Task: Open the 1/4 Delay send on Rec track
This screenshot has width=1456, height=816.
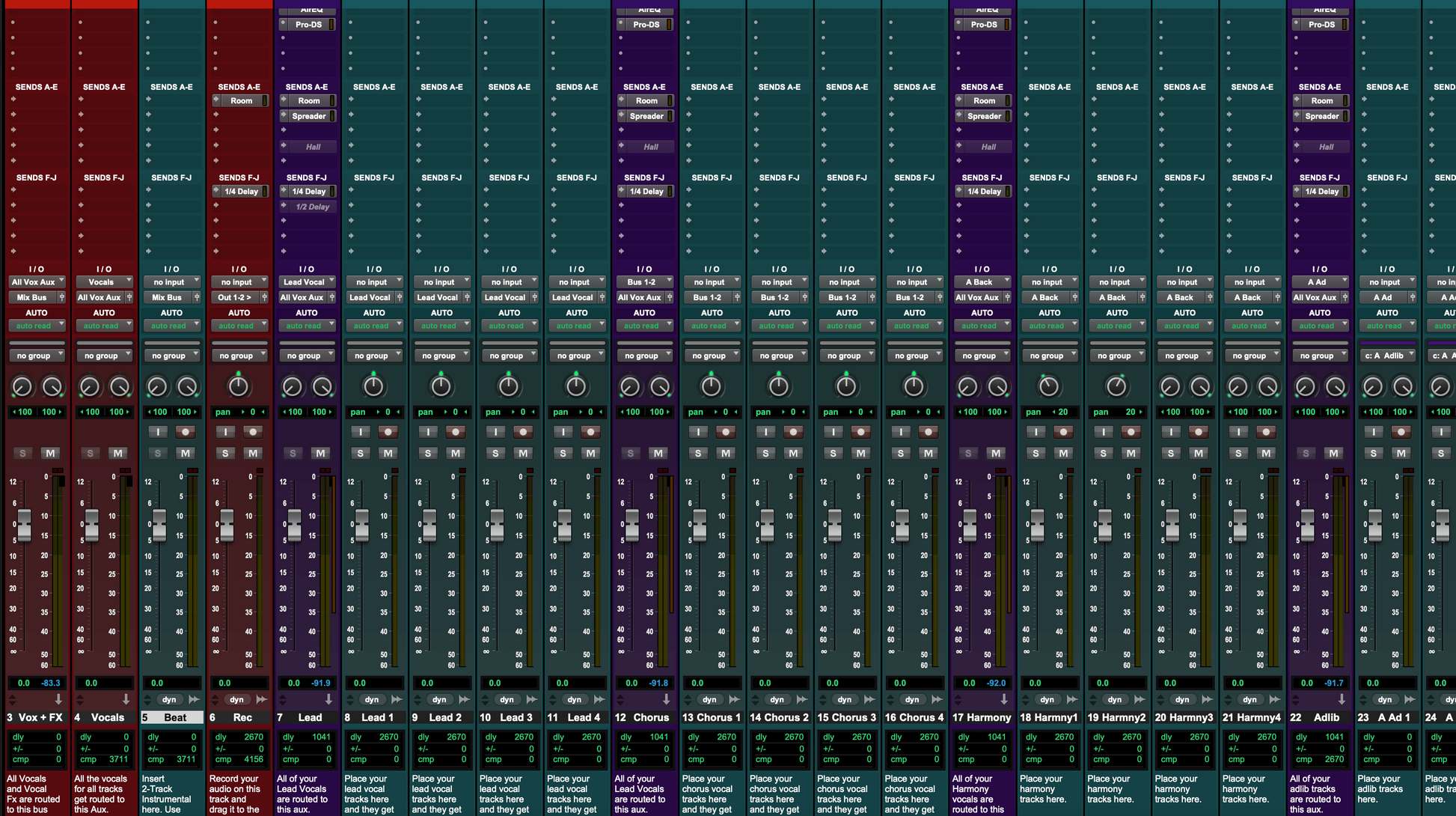Action: click(241, 192)
